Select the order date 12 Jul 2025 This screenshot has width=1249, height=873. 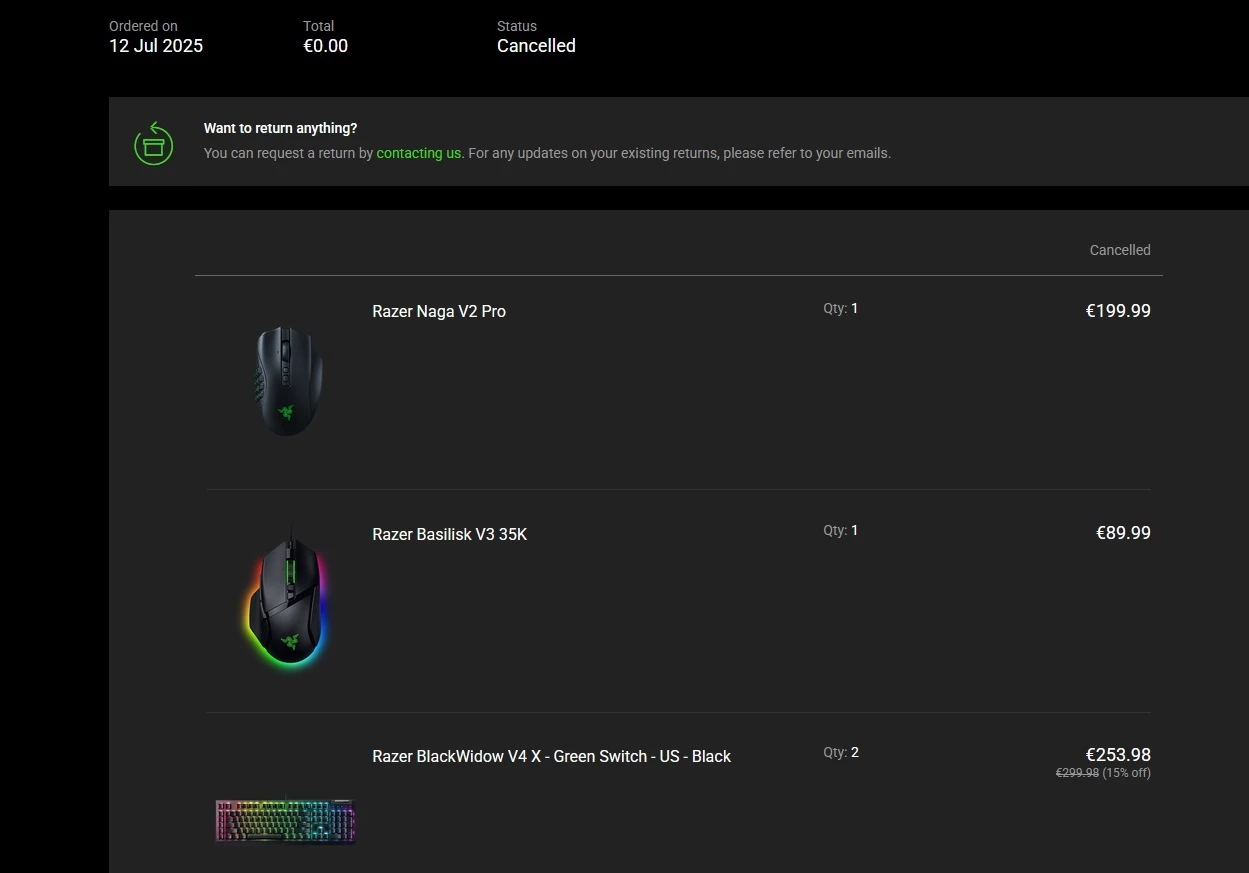[156, 46]
